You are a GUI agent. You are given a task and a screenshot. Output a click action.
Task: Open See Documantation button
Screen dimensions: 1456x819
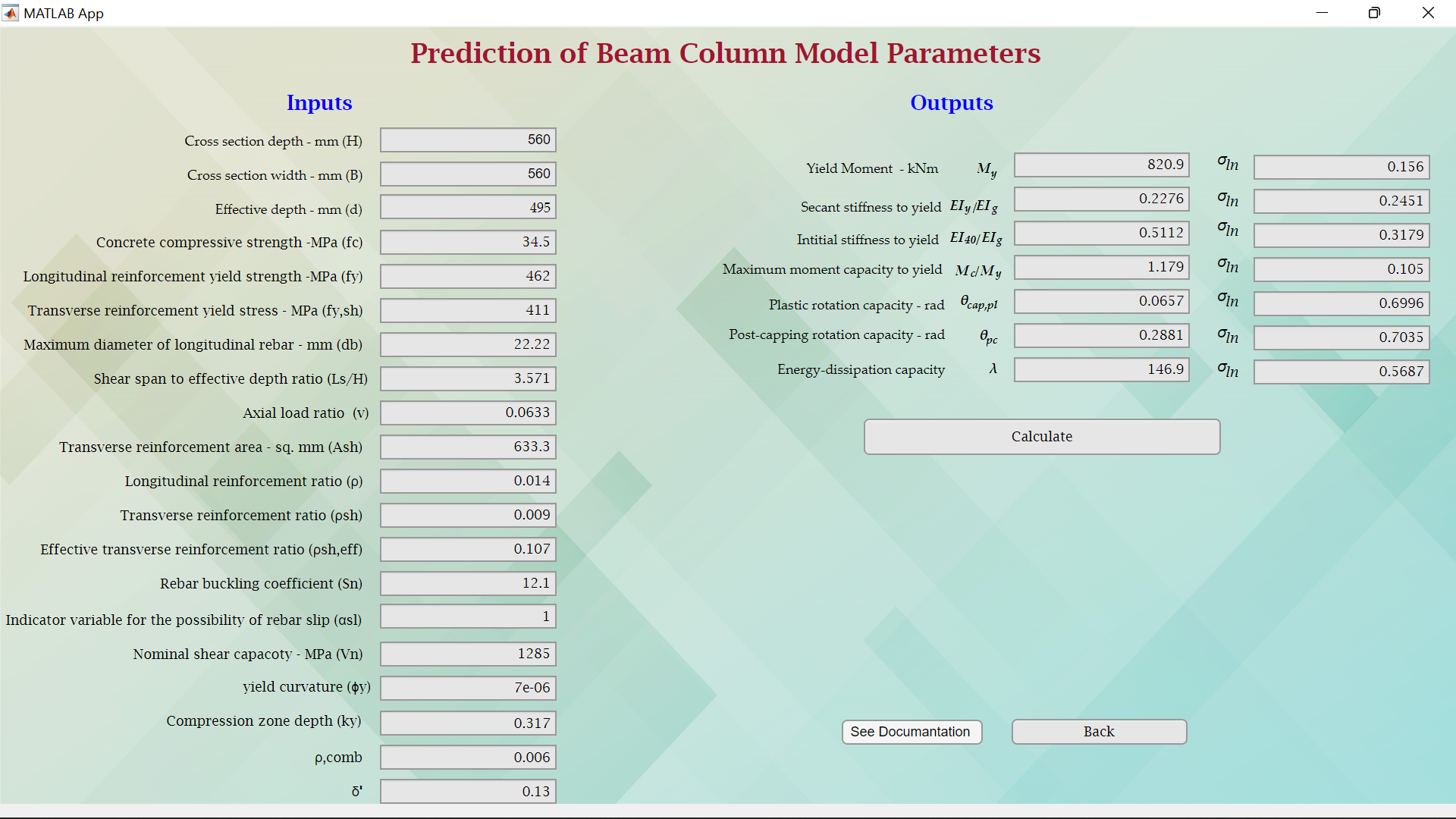click(911, 732)
